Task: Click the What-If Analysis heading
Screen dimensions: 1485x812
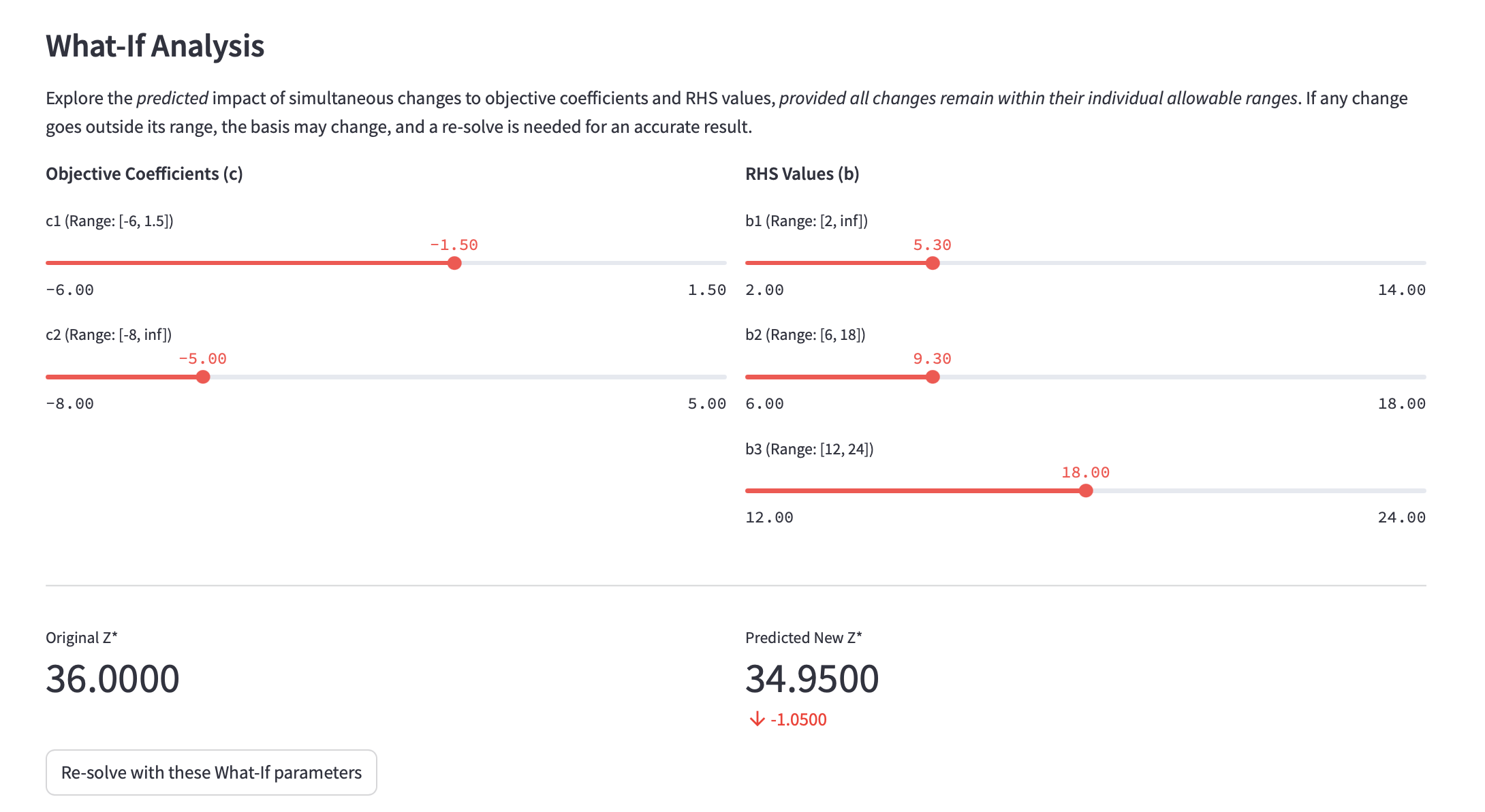Action: 155,46
